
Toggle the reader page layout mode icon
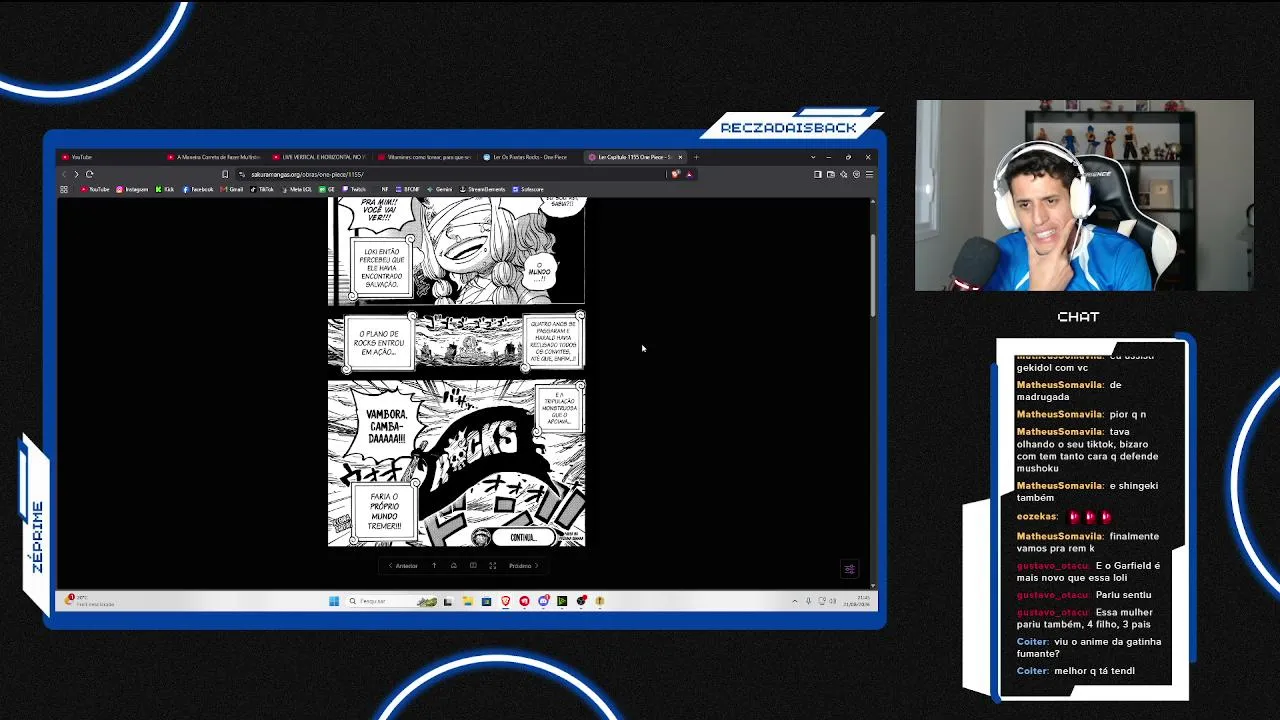point(473,566)
